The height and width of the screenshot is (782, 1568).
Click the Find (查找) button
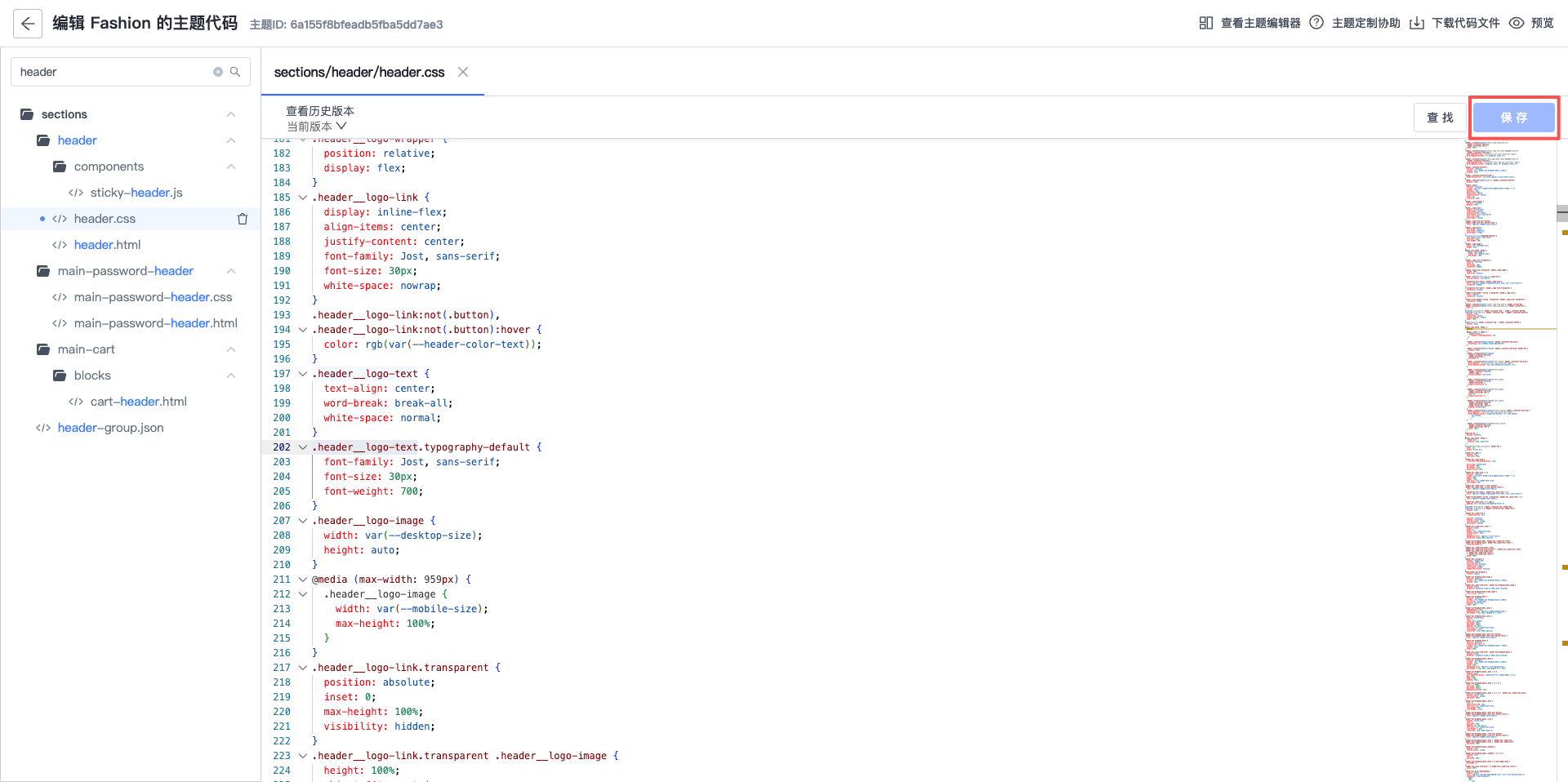pyautogui.click(x=1440, y=118)
